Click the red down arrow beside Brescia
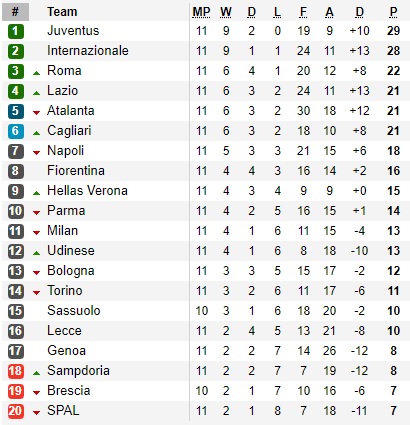Screen dimensions: 410x425 37,393
